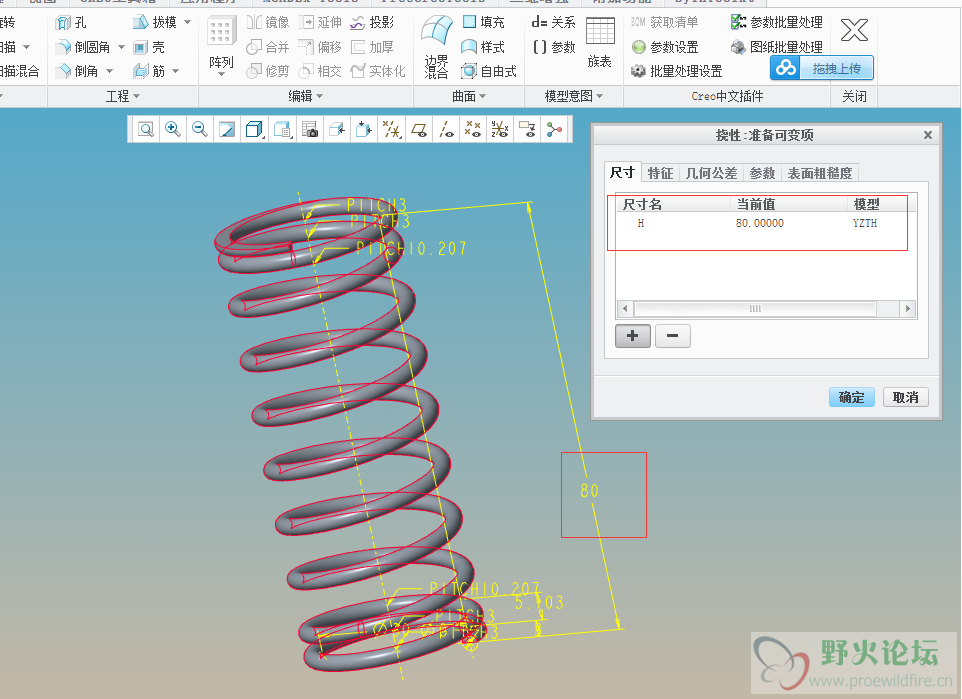Open the display style cube icon
Screen dimensions: 962x699
click(x=254, y=129)
